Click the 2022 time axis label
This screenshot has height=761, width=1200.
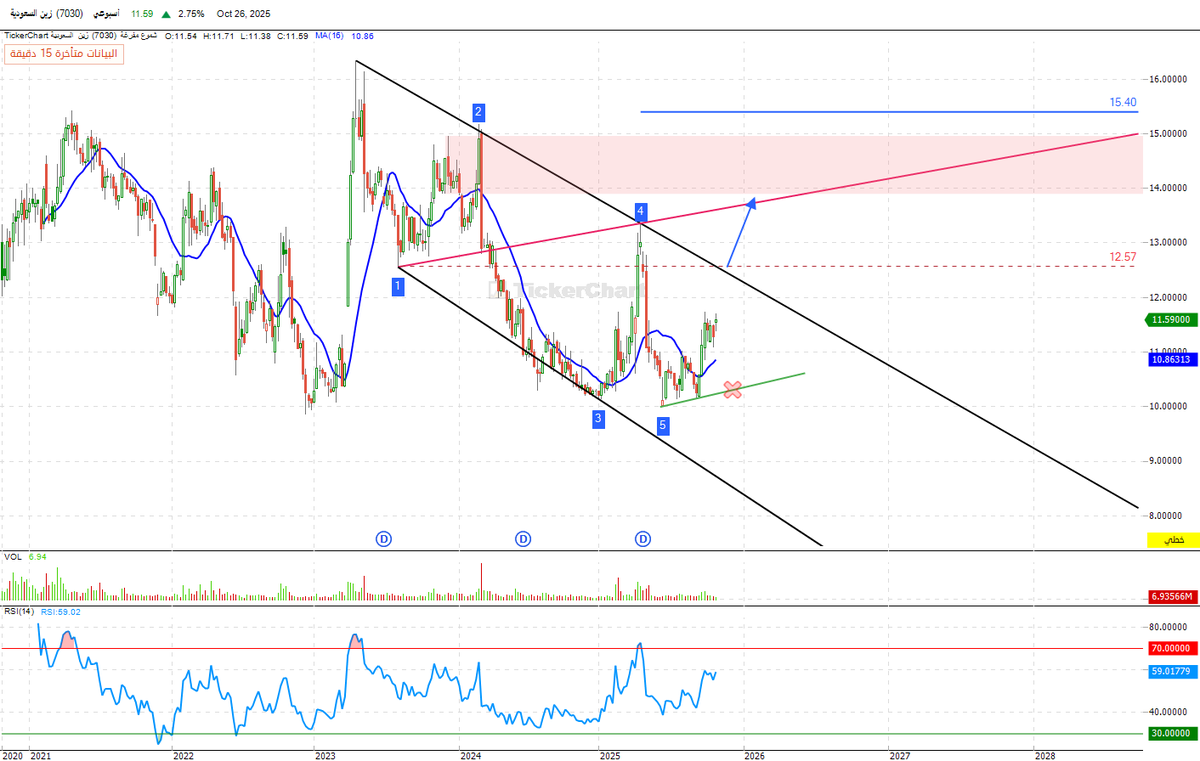pyautogui.click(x=184, y=754)
